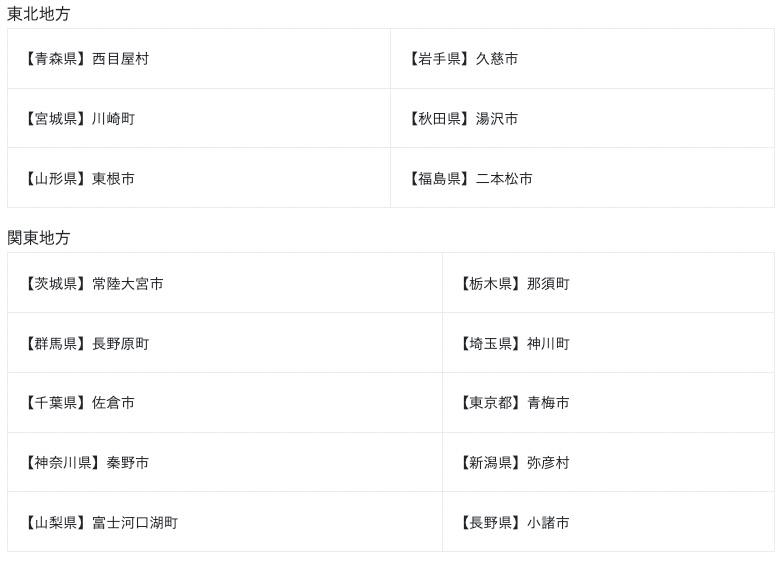Select the 福島県 二本松市 cell

coord(469,179)
